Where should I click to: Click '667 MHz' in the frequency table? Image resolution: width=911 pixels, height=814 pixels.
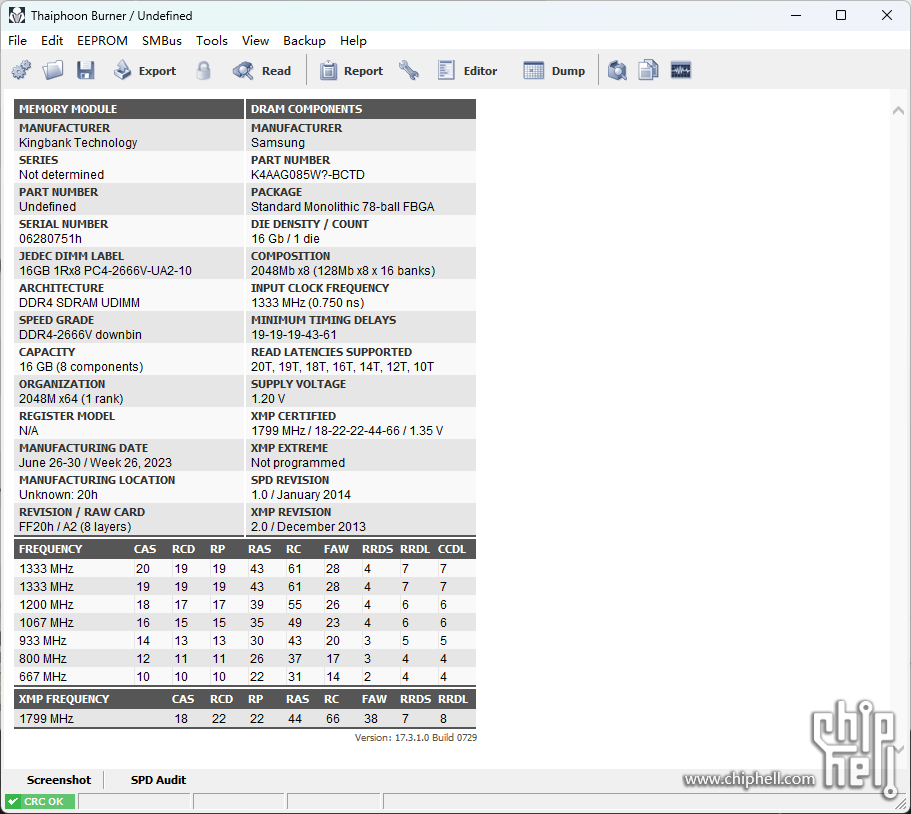43,677
